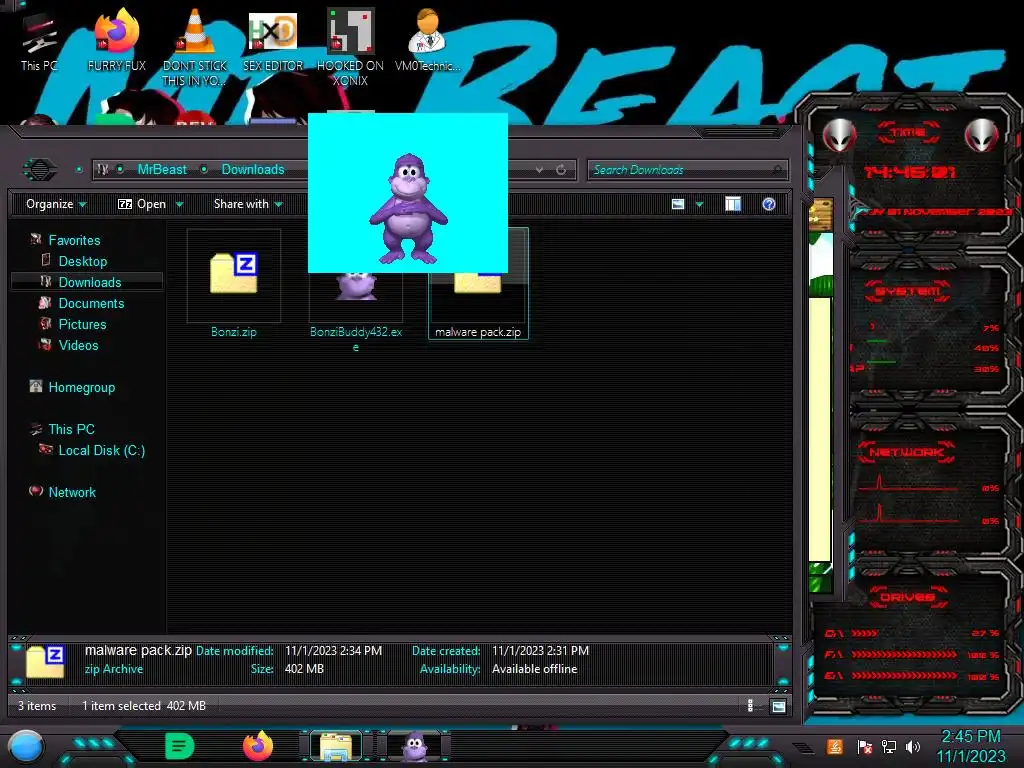Click the C:\ drive usage bar in gadget

point(864,633)
